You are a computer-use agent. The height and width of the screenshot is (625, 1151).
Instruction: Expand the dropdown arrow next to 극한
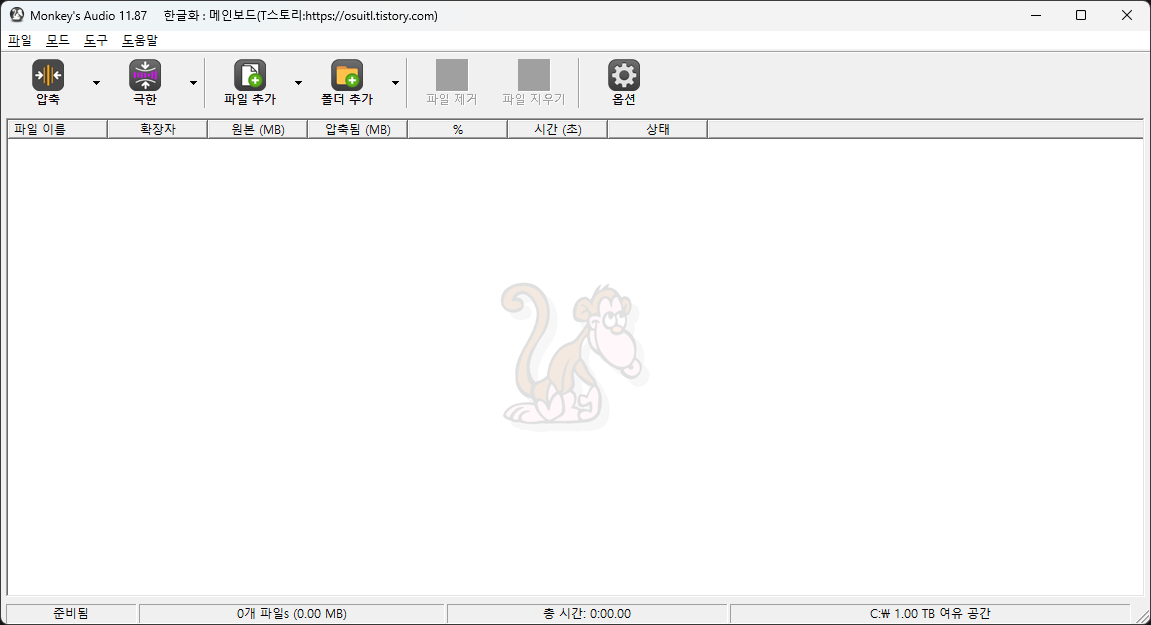(x=193, y=83)
